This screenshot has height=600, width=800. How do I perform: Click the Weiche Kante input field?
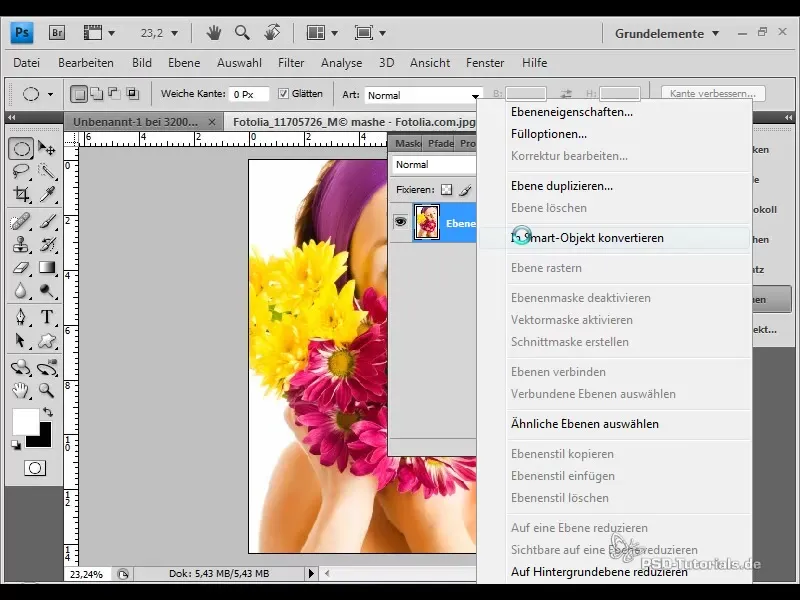pos(249,94)
